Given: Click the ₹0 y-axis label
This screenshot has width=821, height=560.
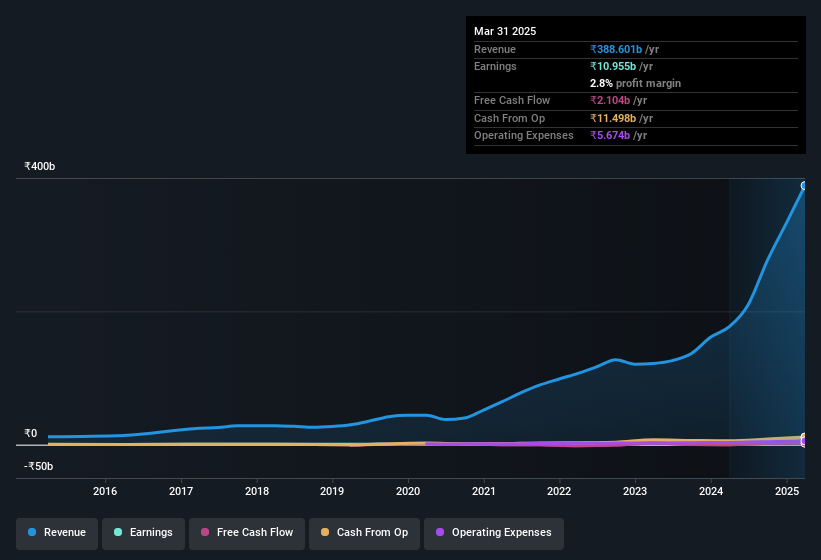Looking at the screenshot, I should click(31, 433).
